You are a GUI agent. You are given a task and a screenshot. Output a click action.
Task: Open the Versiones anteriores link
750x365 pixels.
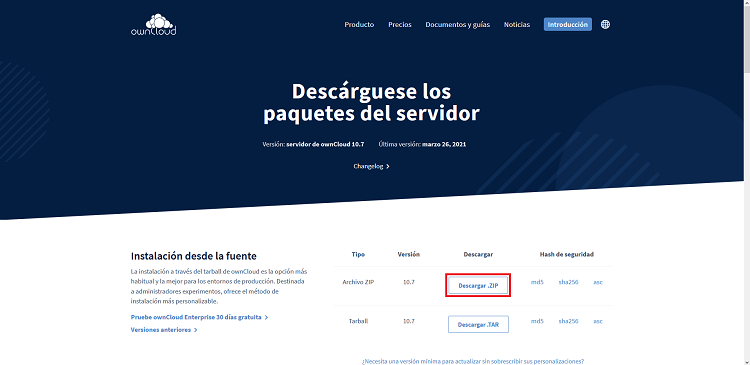click(164, 330)
